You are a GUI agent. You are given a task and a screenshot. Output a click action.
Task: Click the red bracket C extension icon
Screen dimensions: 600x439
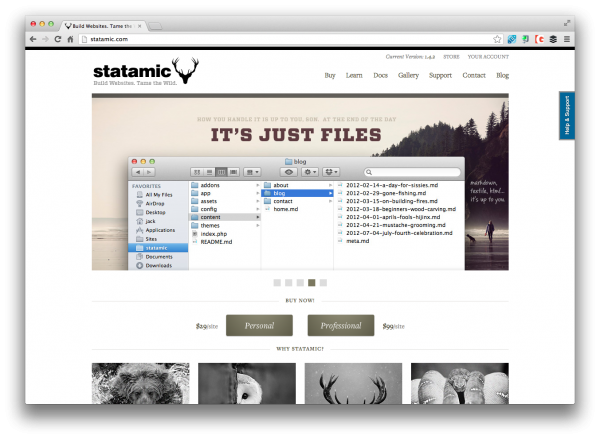coord(540,39)
